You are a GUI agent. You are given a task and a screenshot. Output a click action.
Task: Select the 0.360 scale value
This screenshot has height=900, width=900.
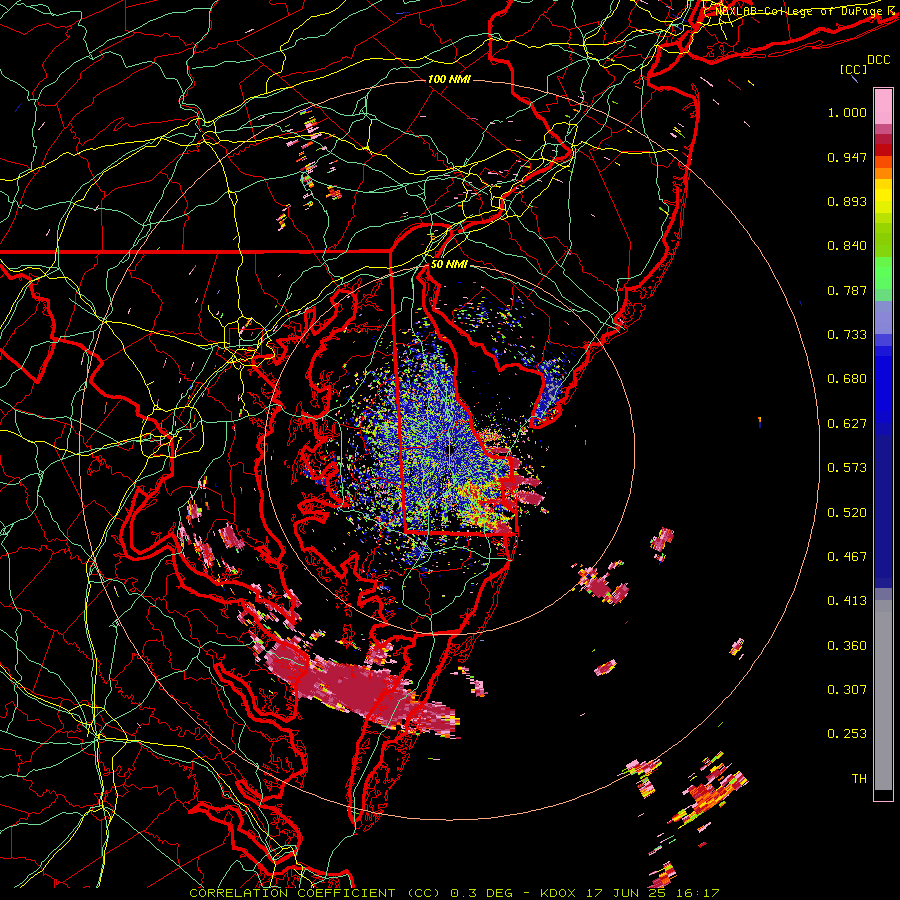[x=847, y=646]
